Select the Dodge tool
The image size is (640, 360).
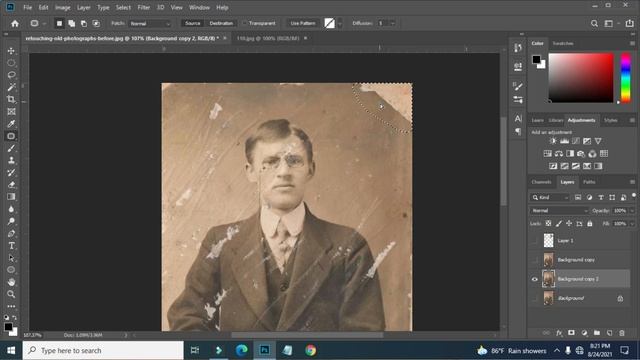coord(11,221)
